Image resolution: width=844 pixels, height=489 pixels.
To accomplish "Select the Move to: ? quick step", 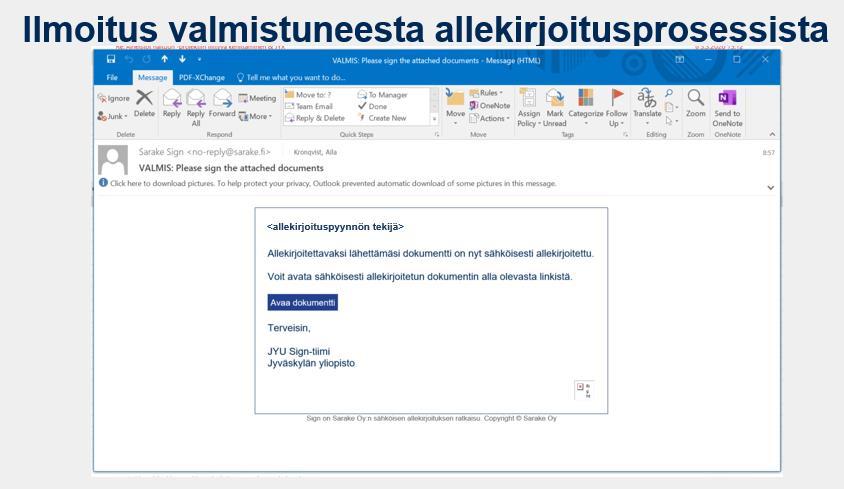I will tap(308, 95).
